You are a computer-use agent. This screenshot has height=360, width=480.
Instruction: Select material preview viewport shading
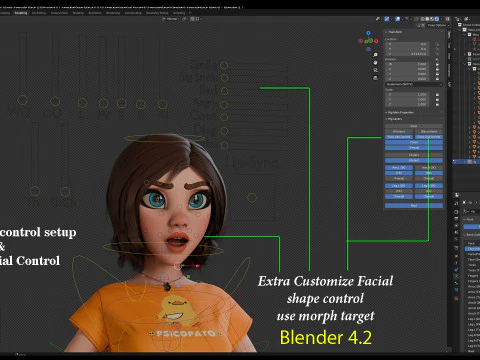coord(432,19)
